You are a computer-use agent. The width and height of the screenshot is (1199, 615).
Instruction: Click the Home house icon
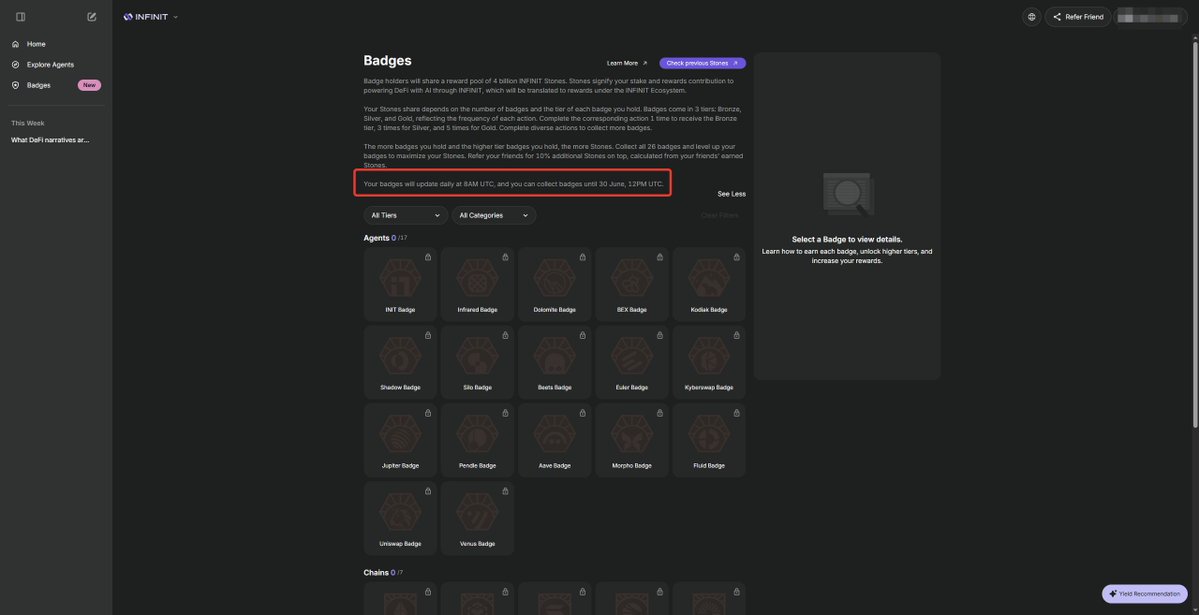(x=15, y=44)
